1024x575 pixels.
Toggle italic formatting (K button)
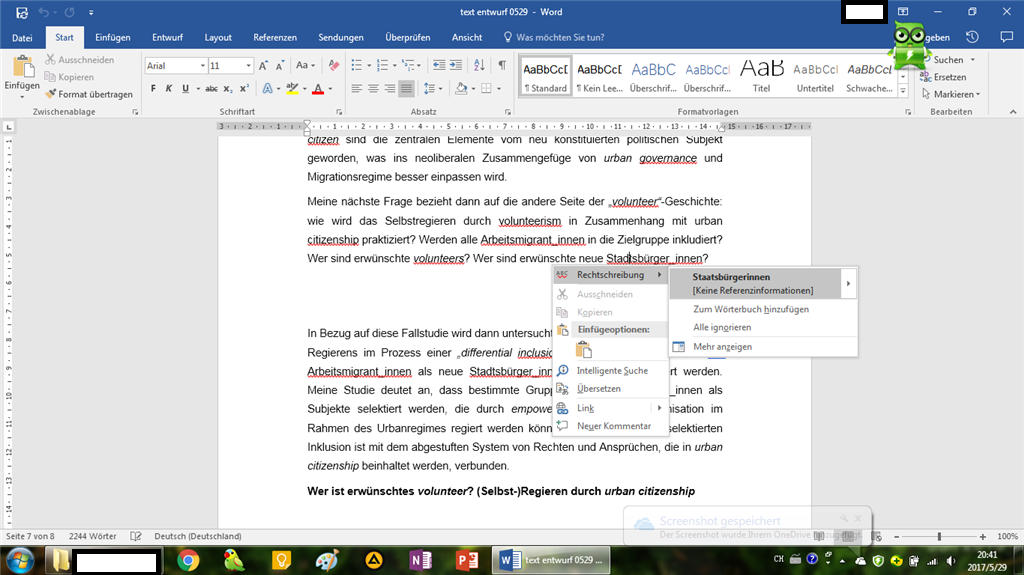[169, 89]
